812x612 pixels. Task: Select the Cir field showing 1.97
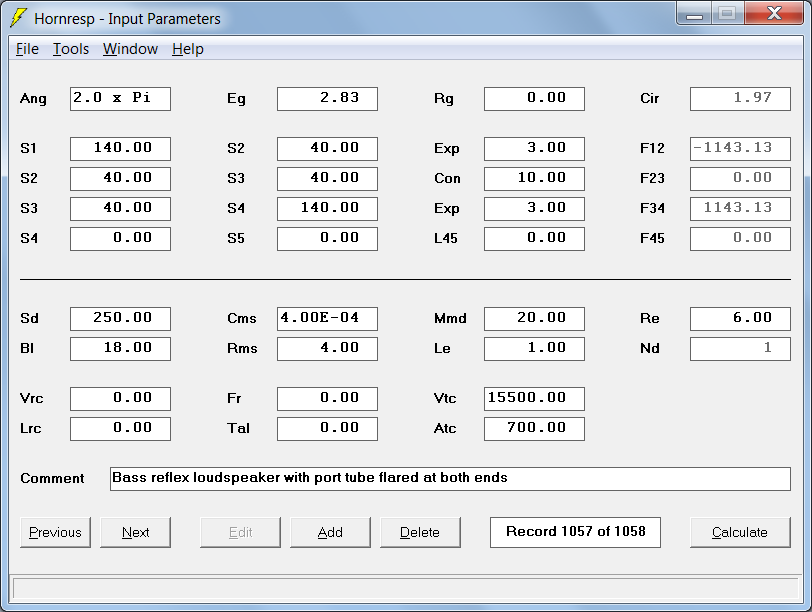(741, 99)
